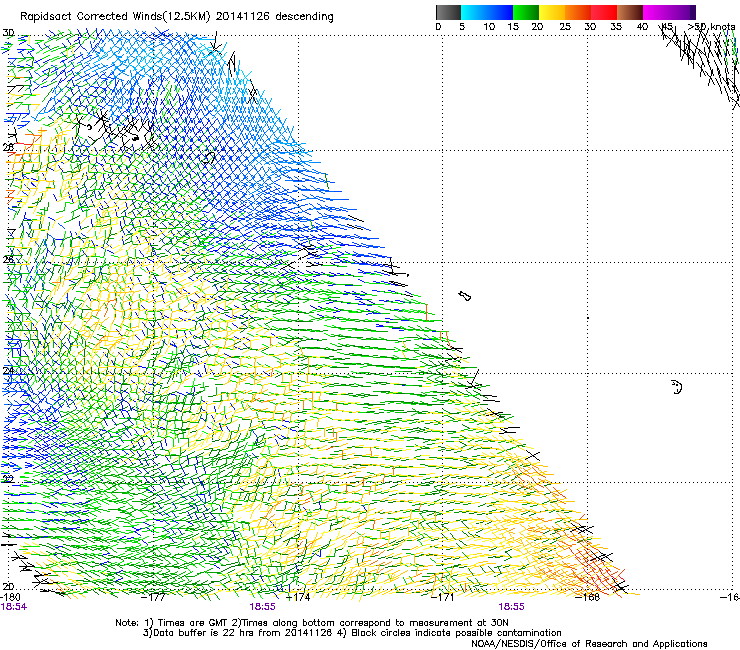
Task: Click the cyan-blue 5-15 knots color band
Action: click(x=487, y=12)
